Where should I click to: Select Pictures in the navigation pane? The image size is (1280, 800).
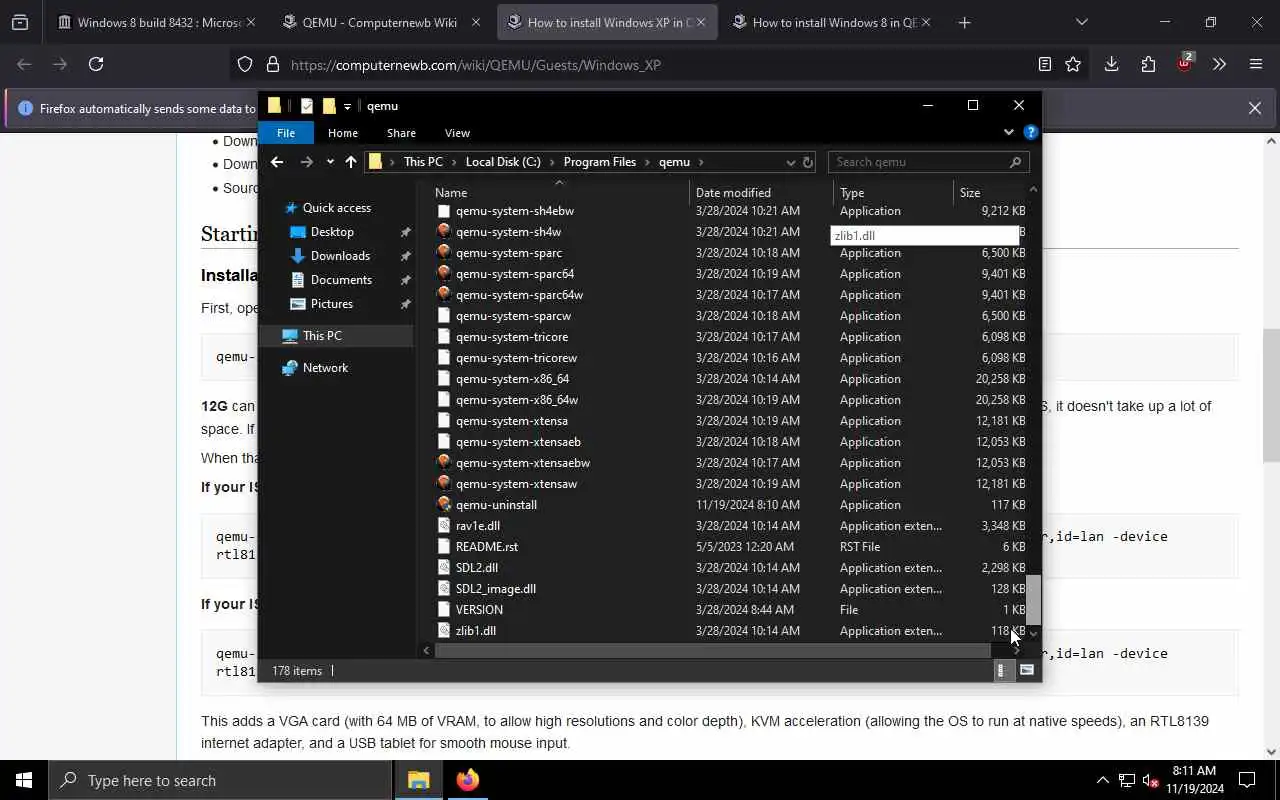click(332, 304)
